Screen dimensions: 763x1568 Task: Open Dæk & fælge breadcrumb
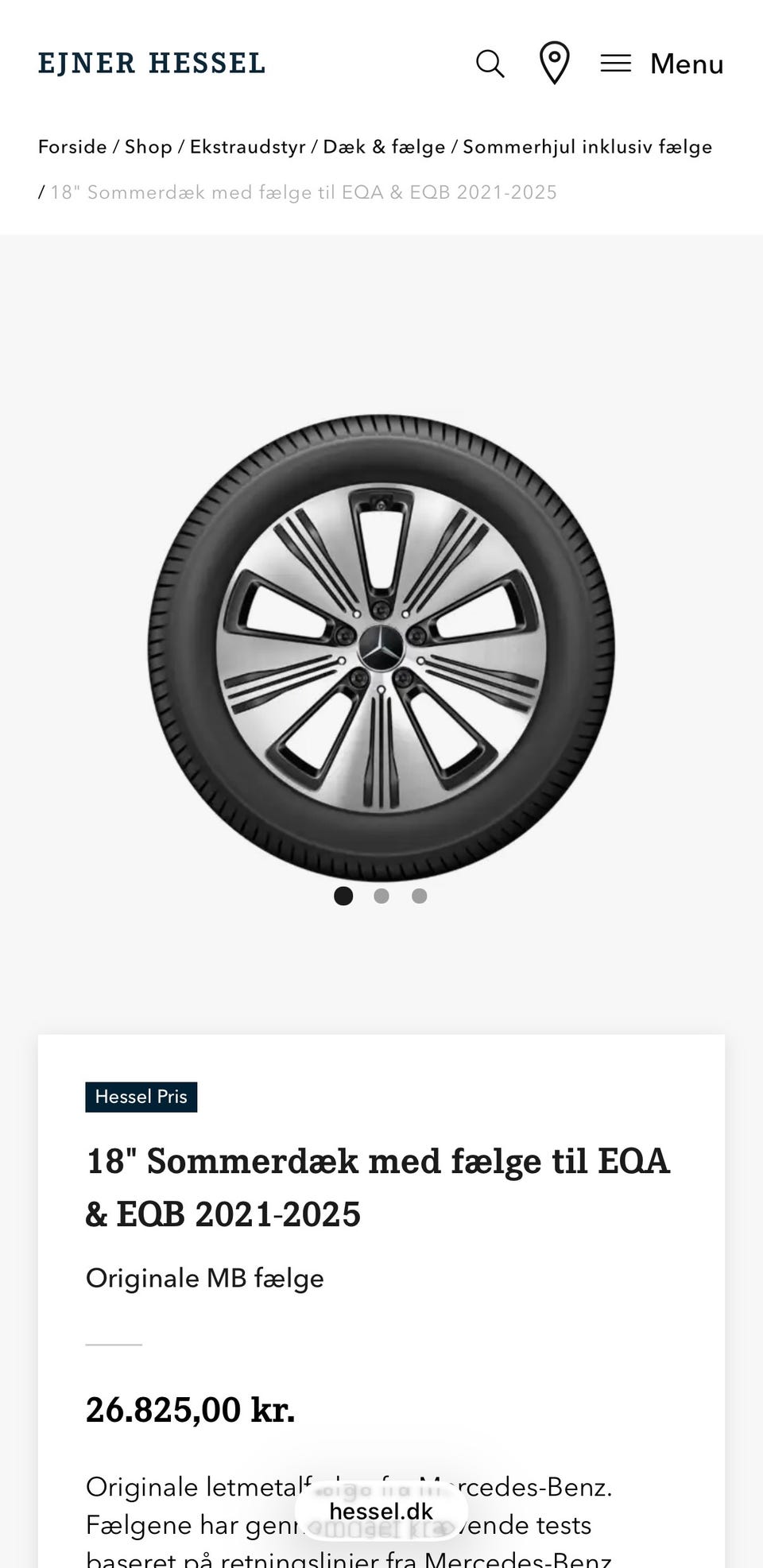click(384, 147)
